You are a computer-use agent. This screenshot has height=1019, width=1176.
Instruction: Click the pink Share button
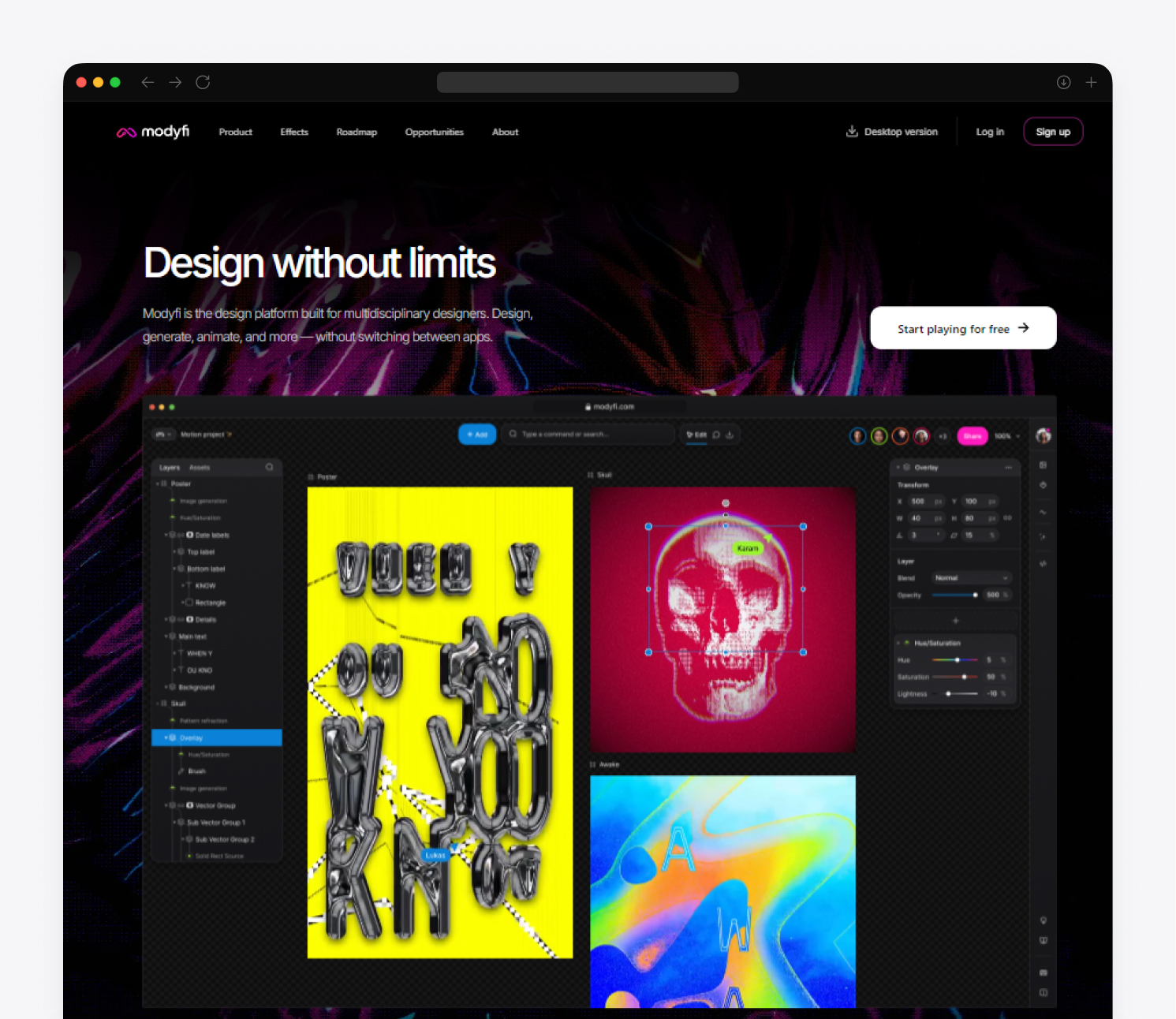(x=973, y=436)
